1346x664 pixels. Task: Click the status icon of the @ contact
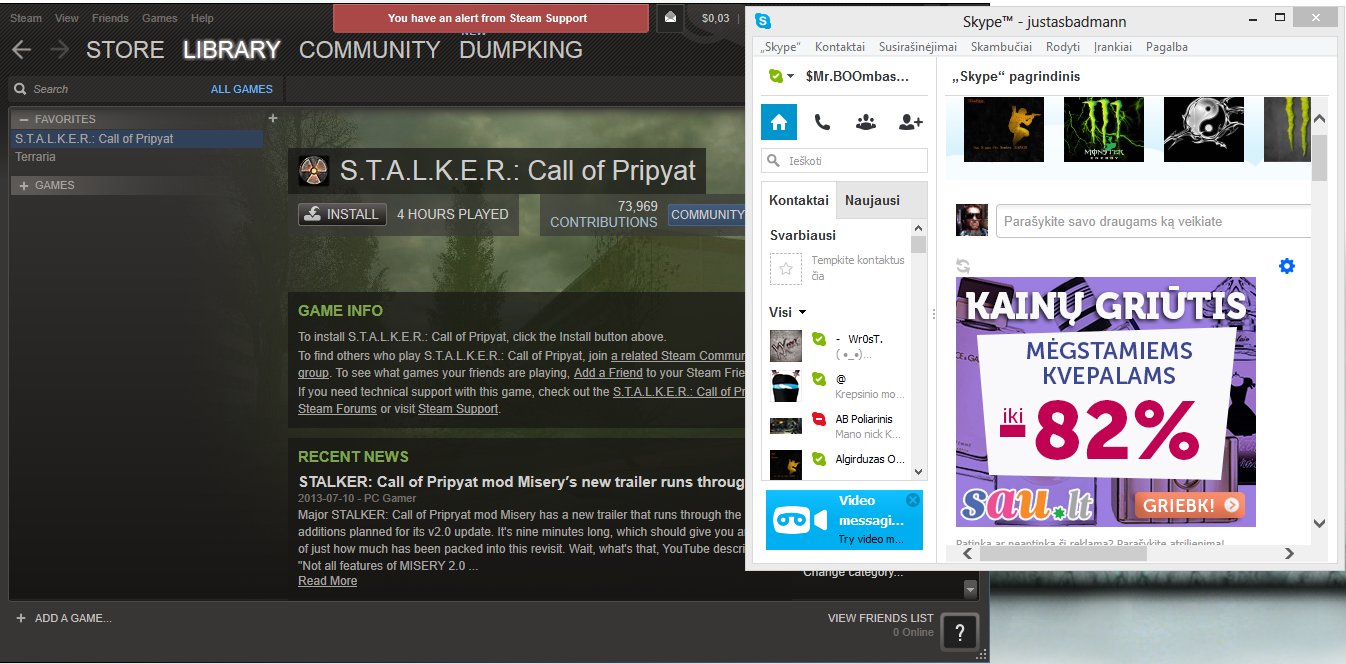818,379
